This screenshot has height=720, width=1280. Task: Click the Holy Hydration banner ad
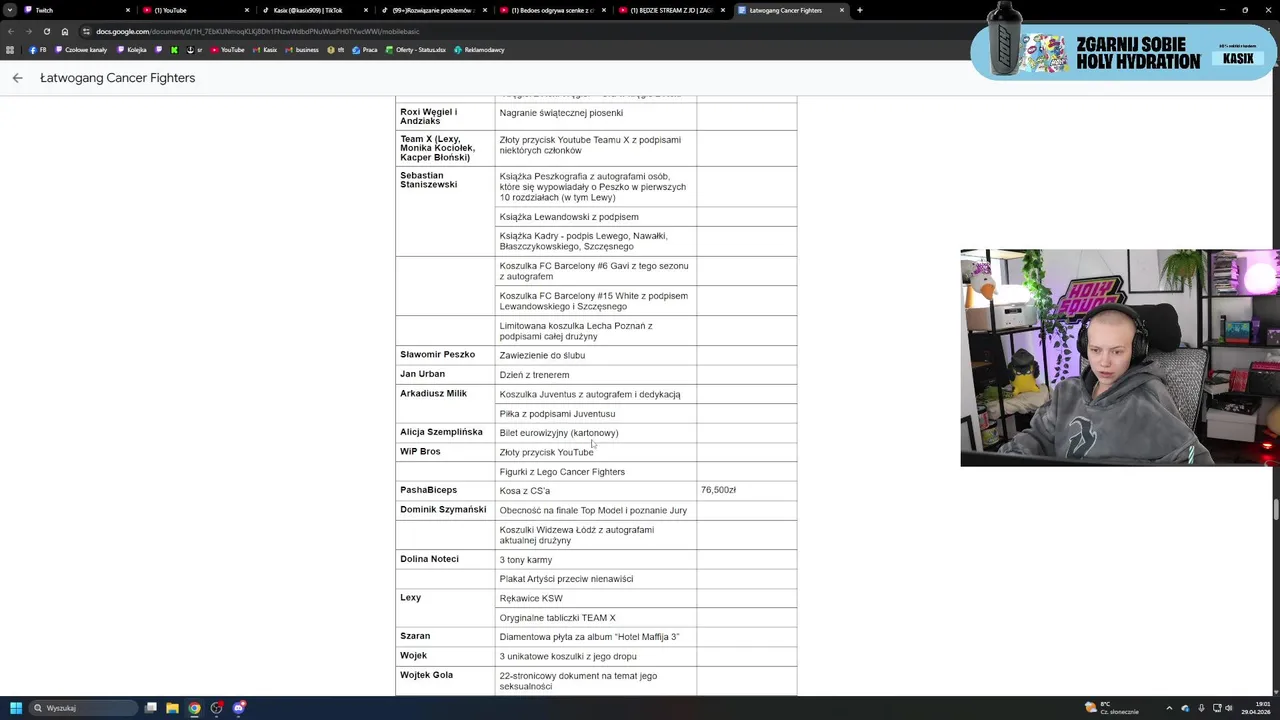click(x=1124, y=52)
